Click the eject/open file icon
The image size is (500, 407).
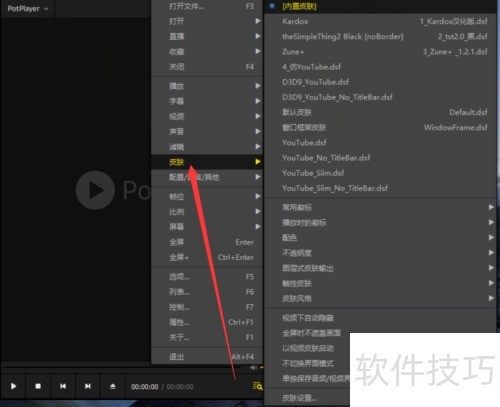click(x=113, y=386)
